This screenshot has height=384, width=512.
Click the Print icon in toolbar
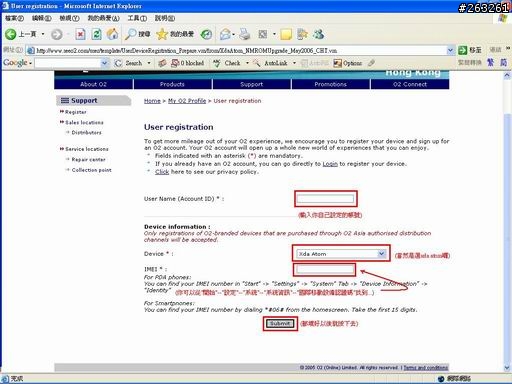[245, 34]
